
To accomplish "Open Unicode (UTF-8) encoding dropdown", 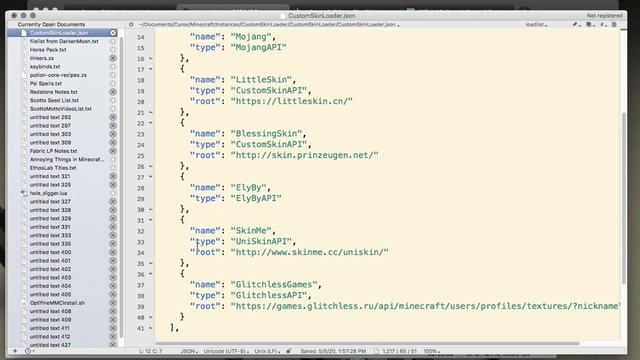I will [x=226, y=351].
